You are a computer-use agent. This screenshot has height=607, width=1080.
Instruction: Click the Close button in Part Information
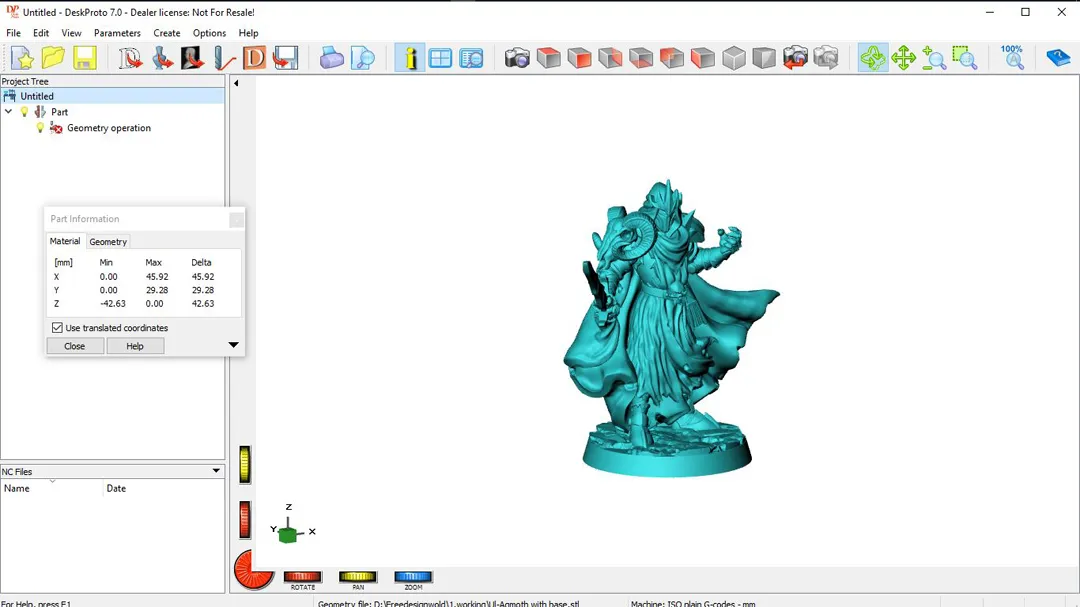click(74, 345)
